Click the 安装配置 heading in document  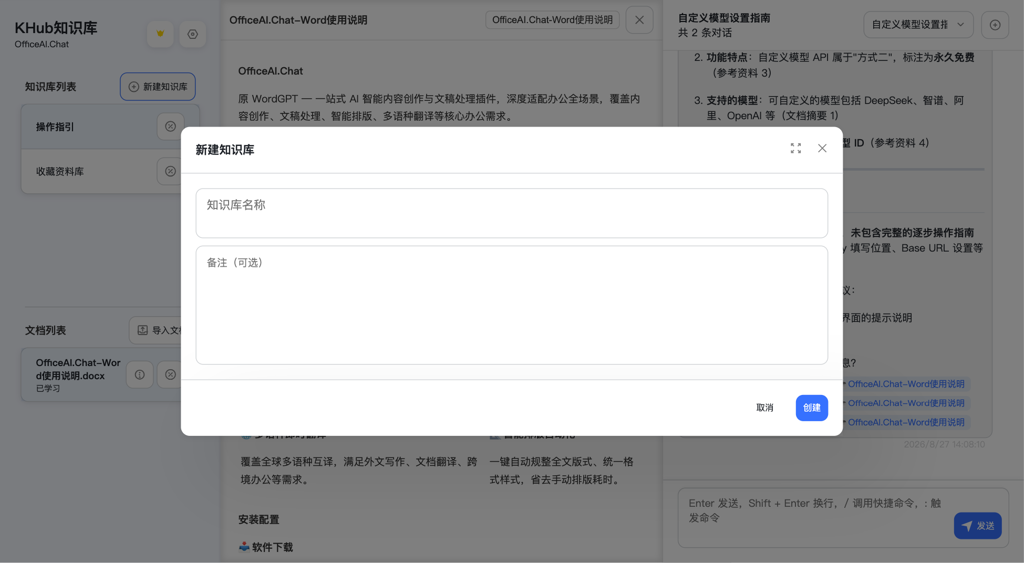click(259, 520)
